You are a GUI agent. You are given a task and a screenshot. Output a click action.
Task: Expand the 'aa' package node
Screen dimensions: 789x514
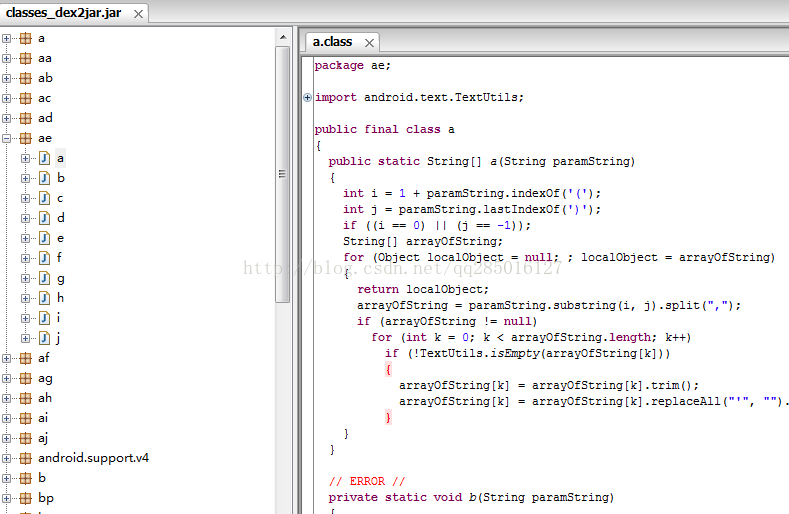(x=7, y=58)
